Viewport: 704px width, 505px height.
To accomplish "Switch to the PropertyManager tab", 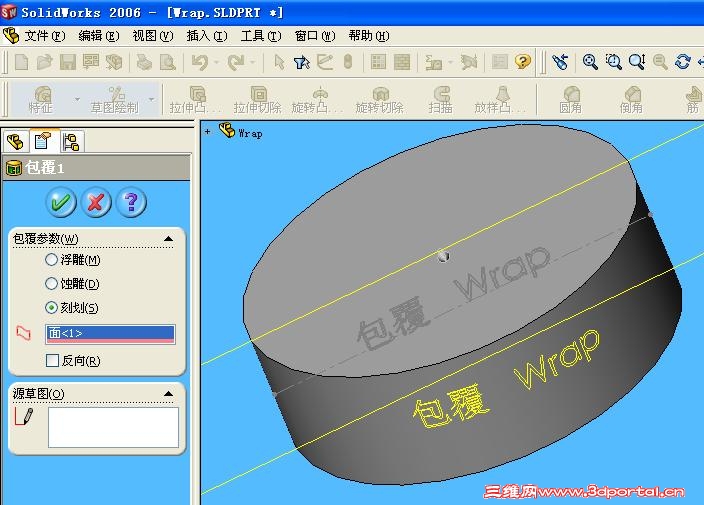I will (x=44, y=142).
